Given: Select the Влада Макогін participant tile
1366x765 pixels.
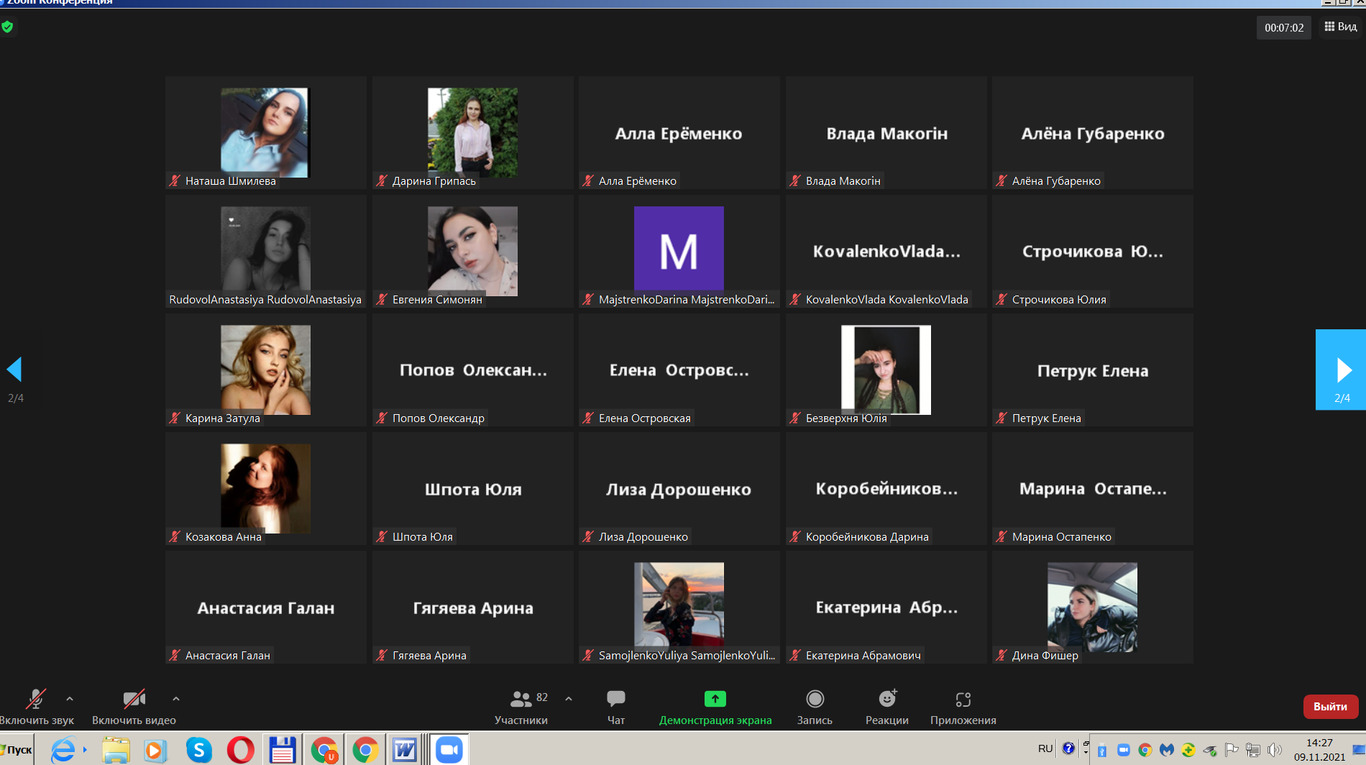Looking at the screenshot, I should click(x=886, y=133).
